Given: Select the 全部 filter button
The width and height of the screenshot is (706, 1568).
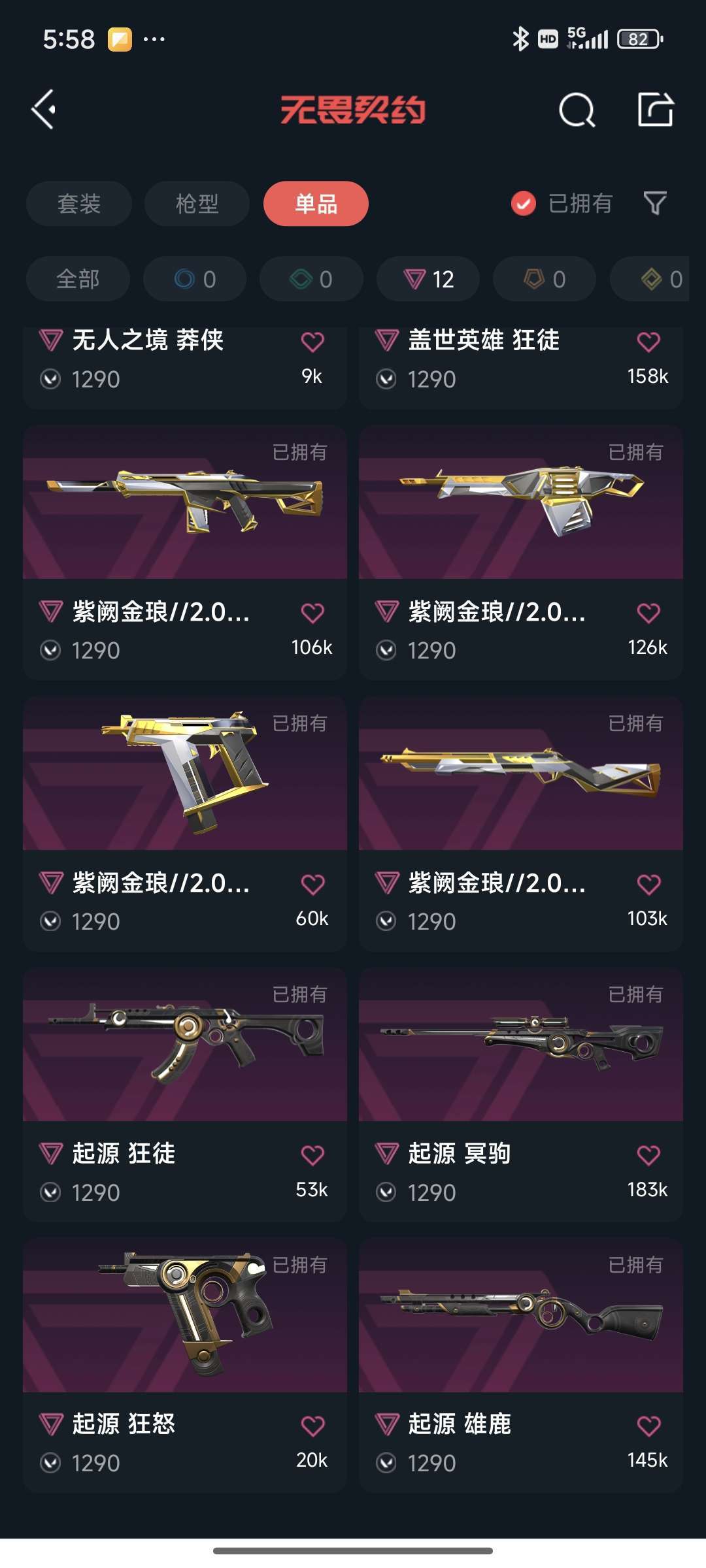Looking at the screenshot, I should click(x=78, y=279).
